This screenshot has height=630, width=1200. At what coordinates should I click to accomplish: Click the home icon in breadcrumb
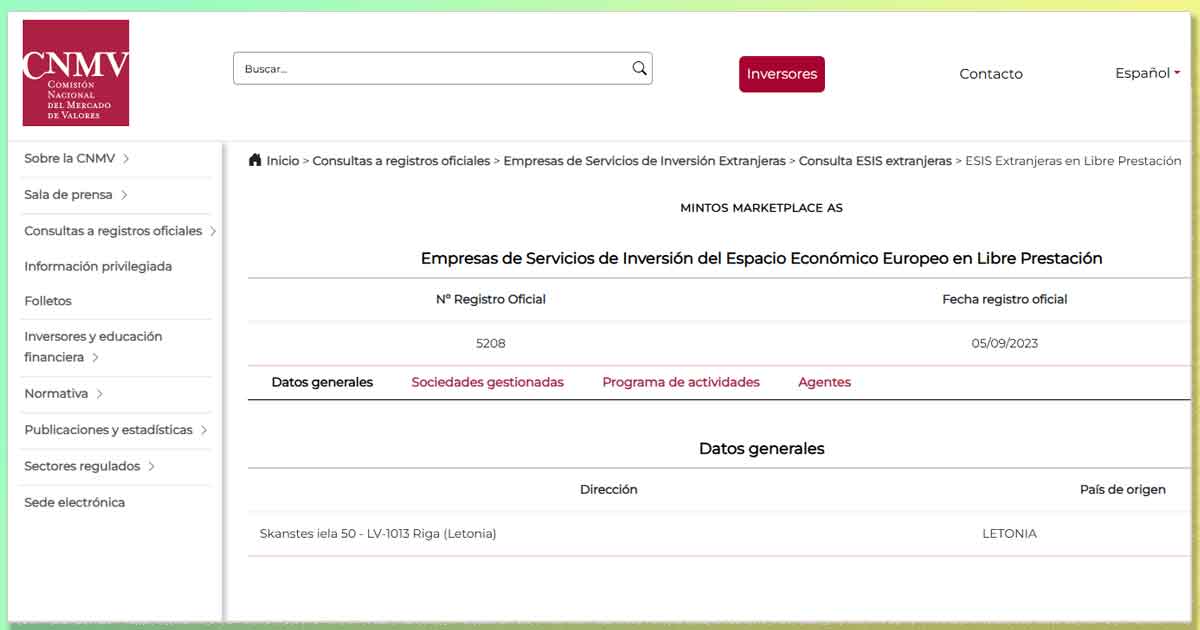click(255, 160)
